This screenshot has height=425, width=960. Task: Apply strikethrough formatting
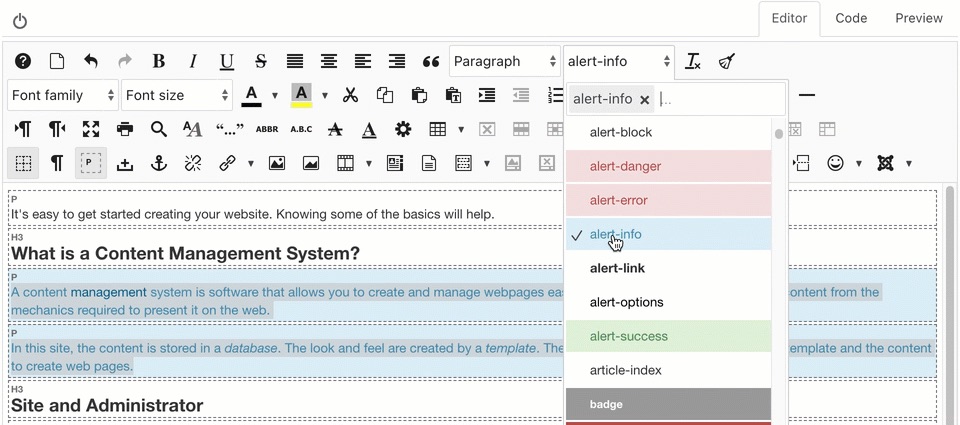pos(261,61)
